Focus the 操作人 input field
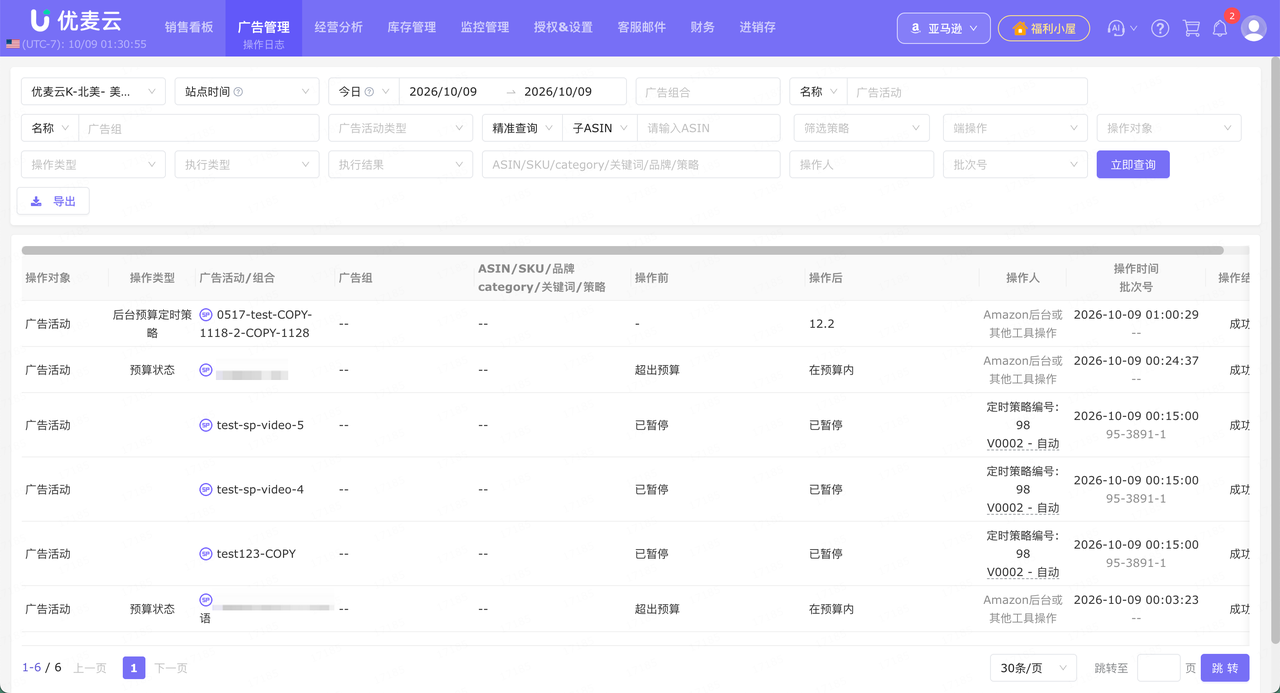This screenshot has width=1280, height=693. click(x=861, y=165)
